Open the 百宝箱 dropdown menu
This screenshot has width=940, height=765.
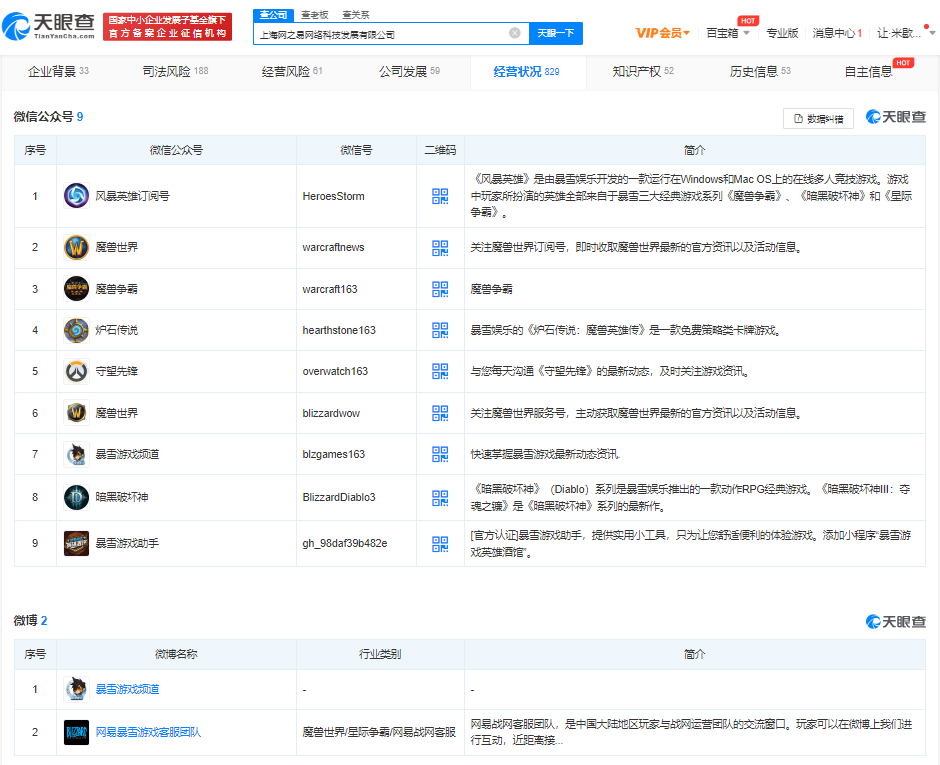[727, 33]
